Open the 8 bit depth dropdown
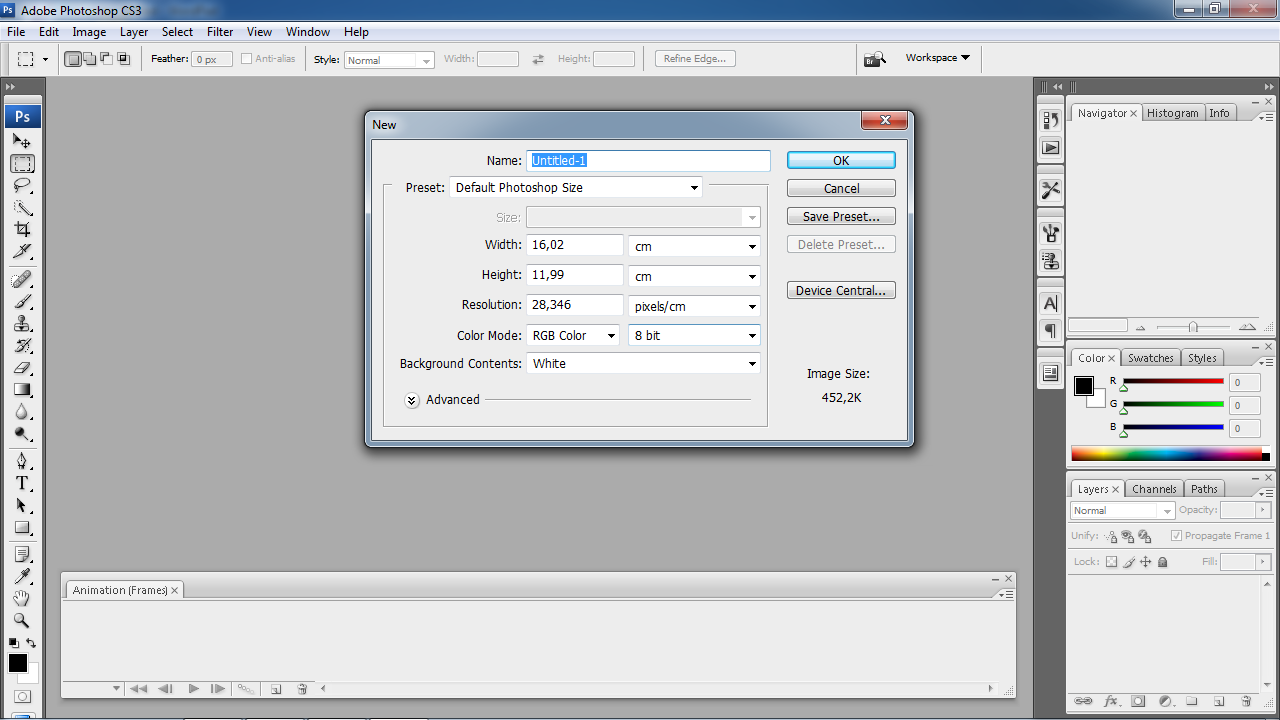This screenshot has height=720, width=1280. pyautogui.click(x=694, y=336)
